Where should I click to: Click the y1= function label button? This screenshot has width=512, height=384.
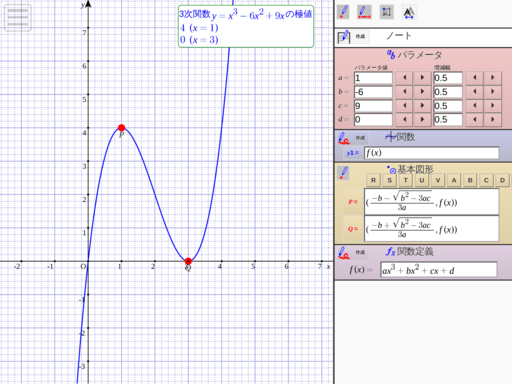(x=353, y=153)
